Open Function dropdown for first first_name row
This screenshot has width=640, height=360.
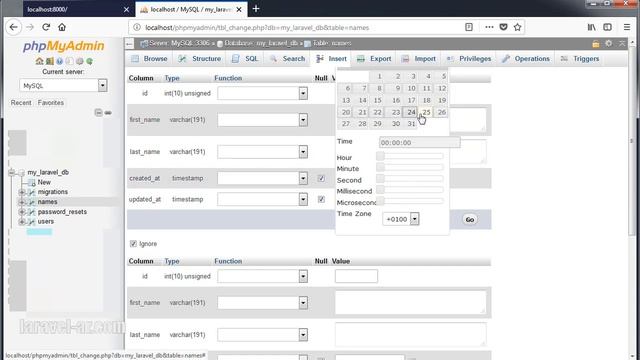(262, 120)
